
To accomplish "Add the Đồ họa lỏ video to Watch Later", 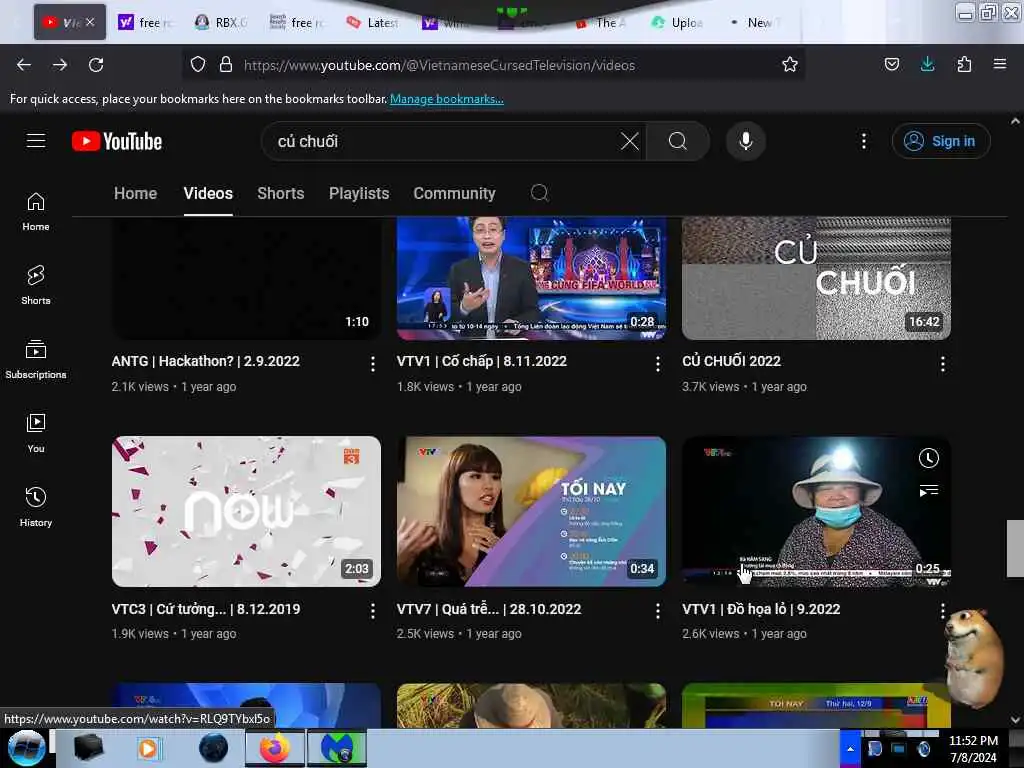I will click(928, 458).
